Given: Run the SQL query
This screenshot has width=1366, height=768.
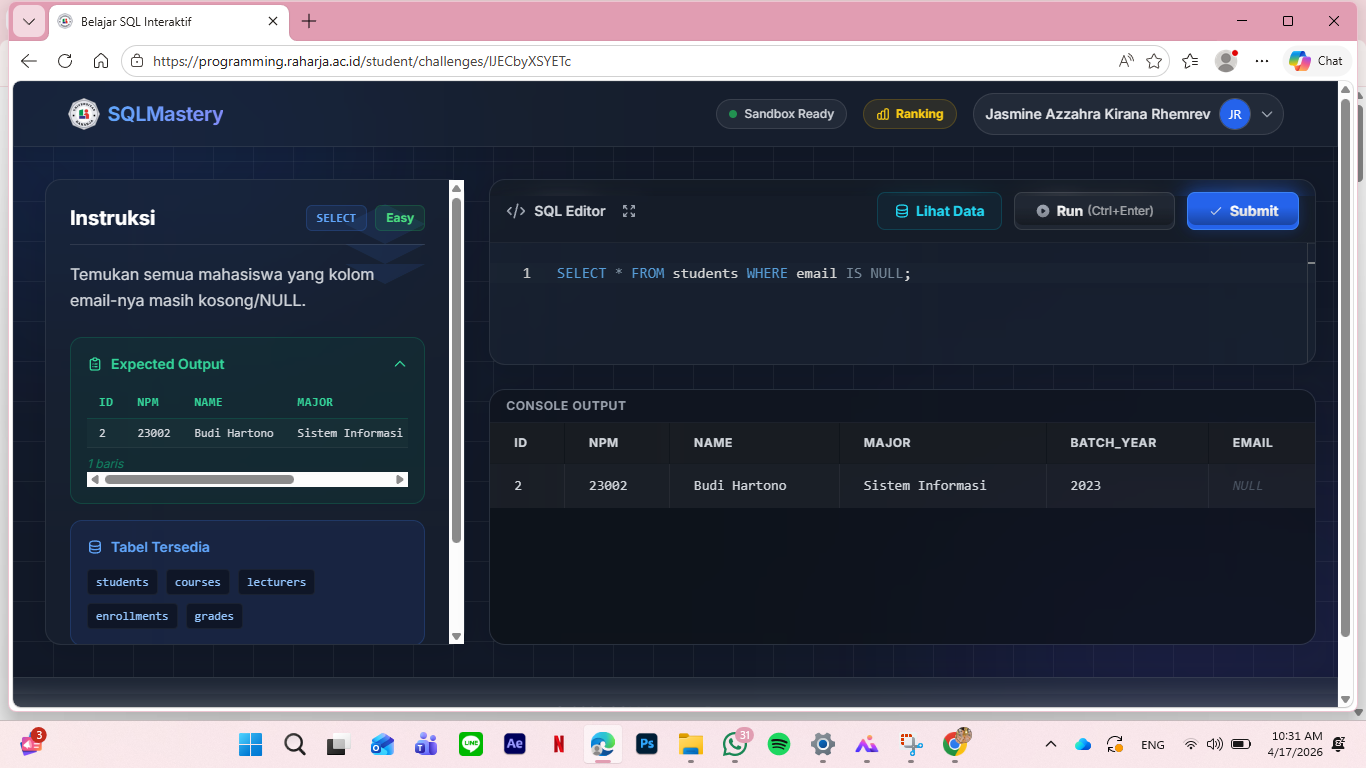Looking at the screenshot, I should 1094,211.
